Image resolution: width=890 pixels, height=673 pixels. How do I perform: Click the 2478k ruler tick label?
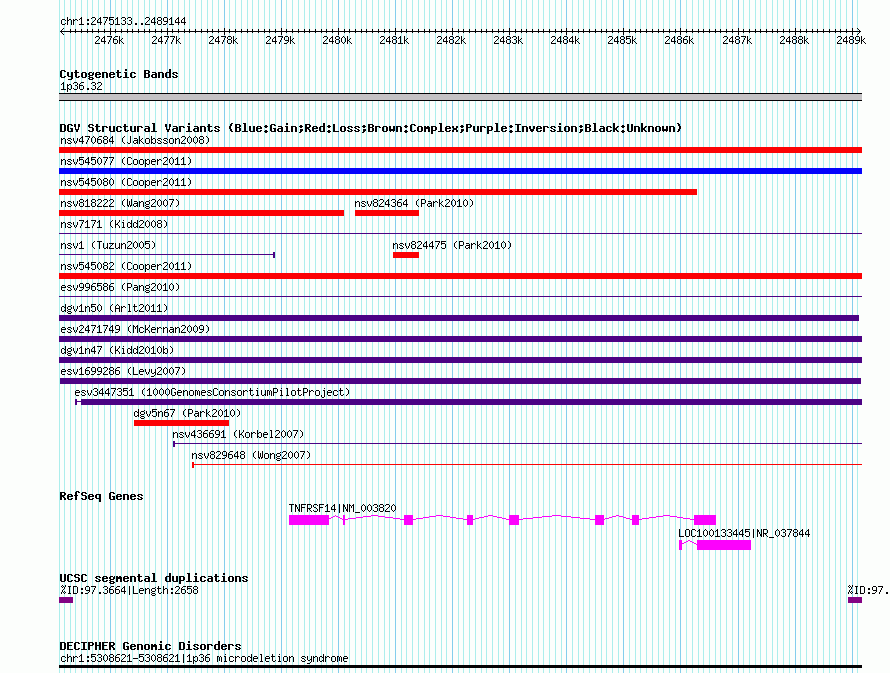[223, 40]
